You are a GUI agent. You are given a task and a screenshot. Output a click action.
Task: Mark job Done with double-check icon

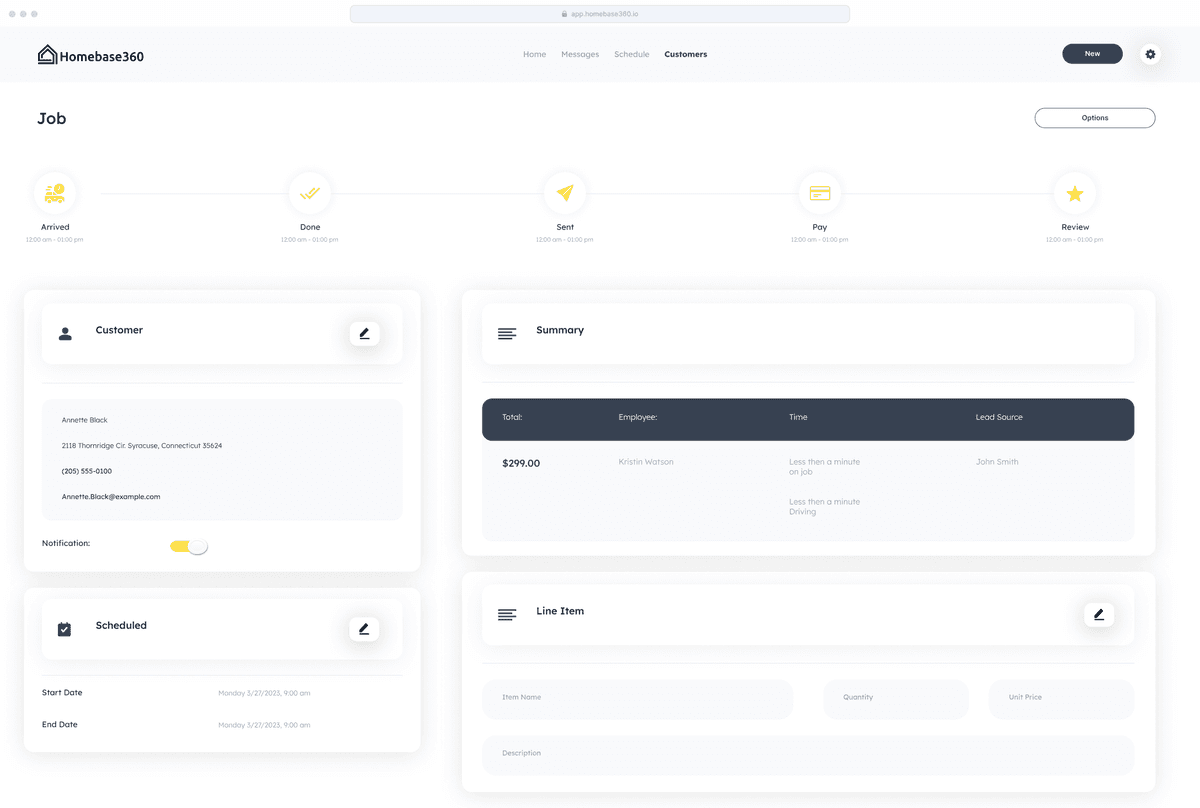click(310, 193)
